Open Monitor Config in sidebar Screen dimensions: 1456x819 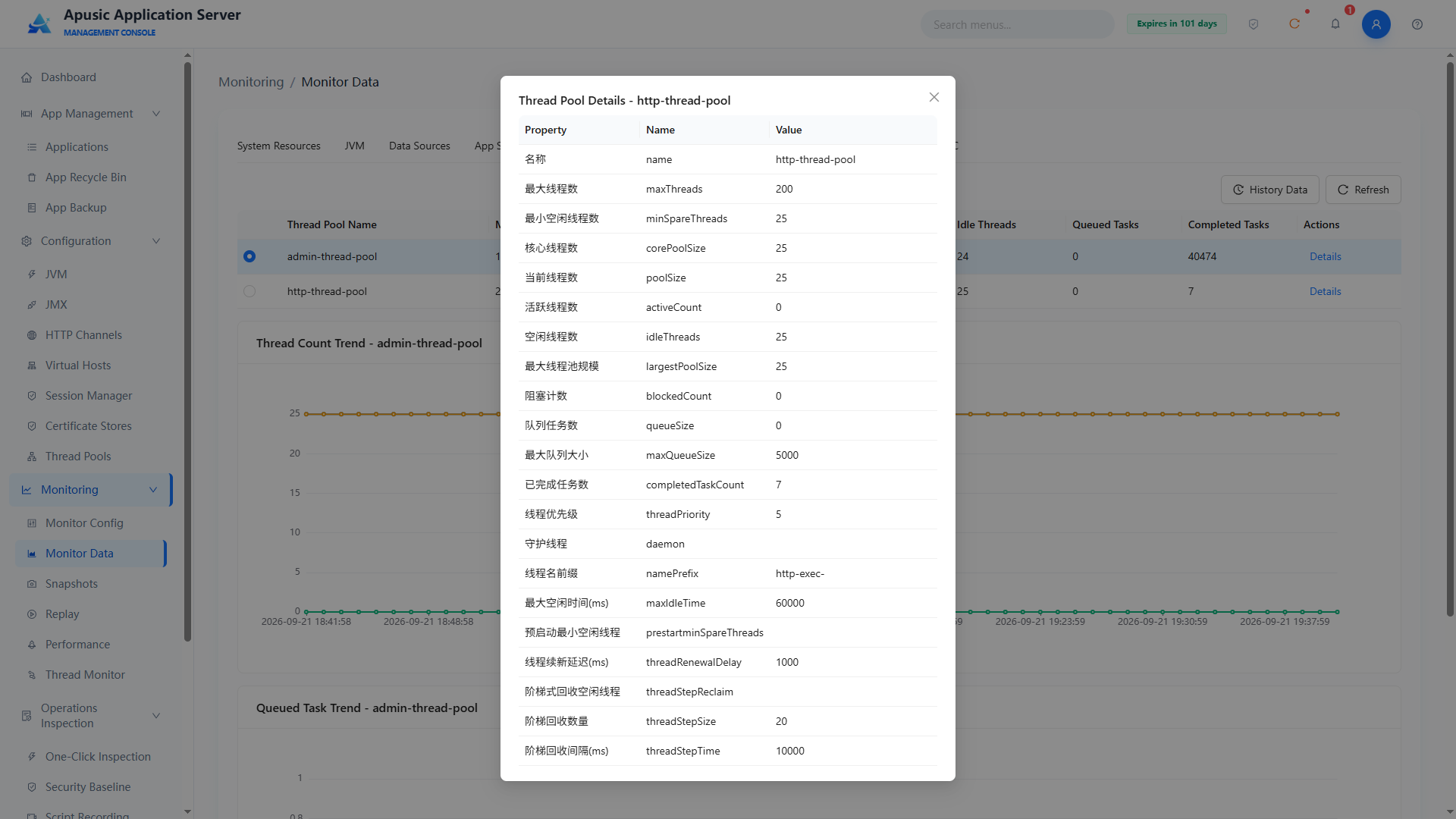pos(91,523)
